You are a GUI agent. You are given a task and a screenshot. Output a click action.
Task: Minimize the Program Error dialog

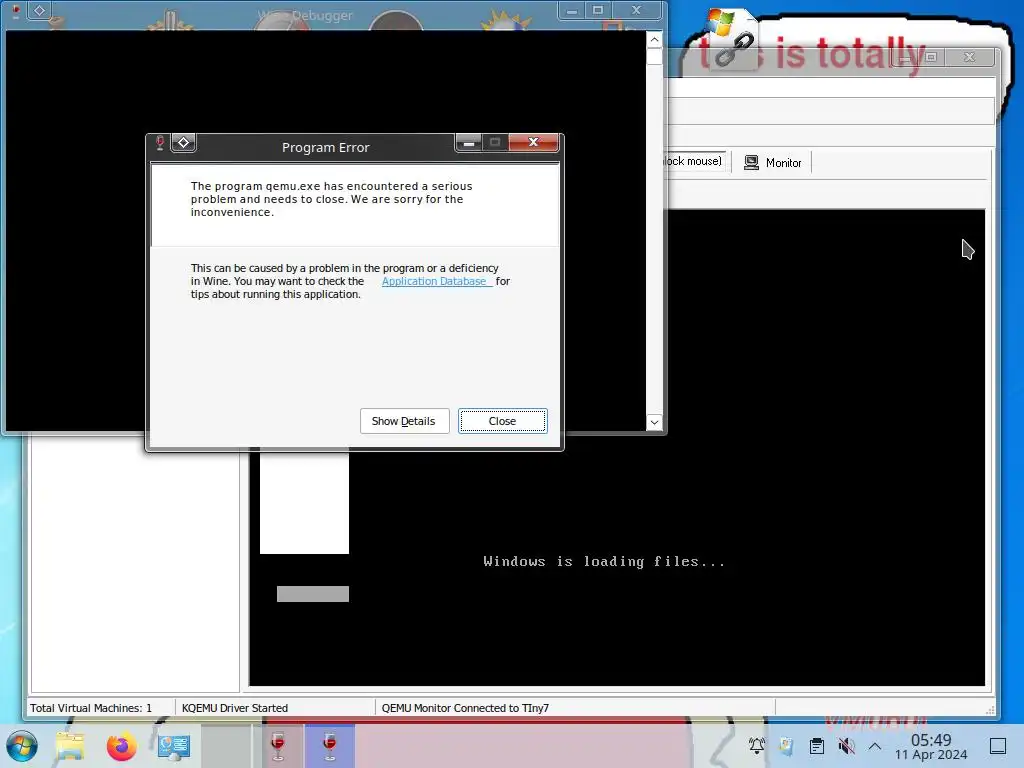point(468,142)
